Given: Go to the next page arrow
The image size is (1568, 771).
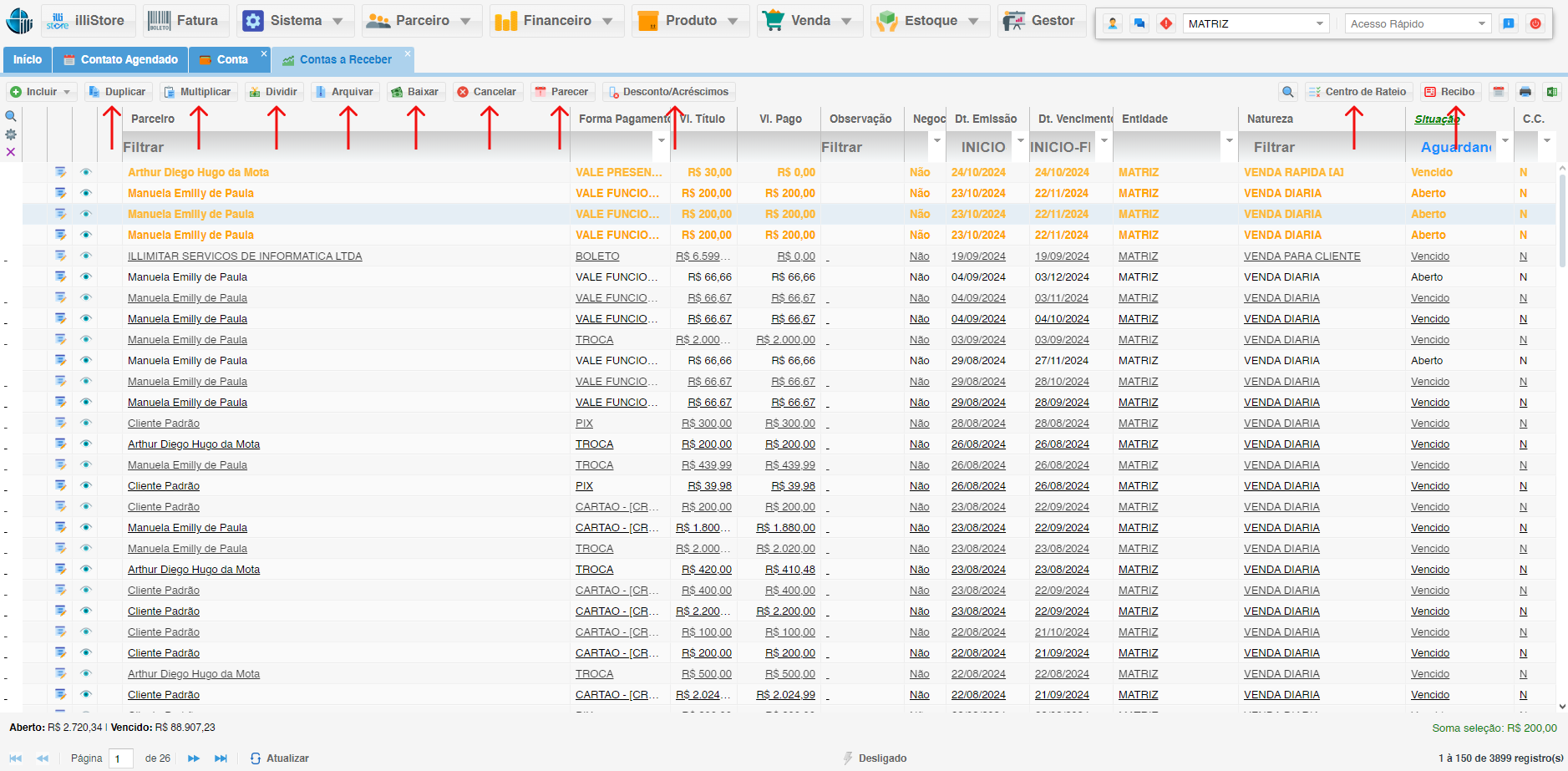Looking at the screenshot, I should coord(194,758).
